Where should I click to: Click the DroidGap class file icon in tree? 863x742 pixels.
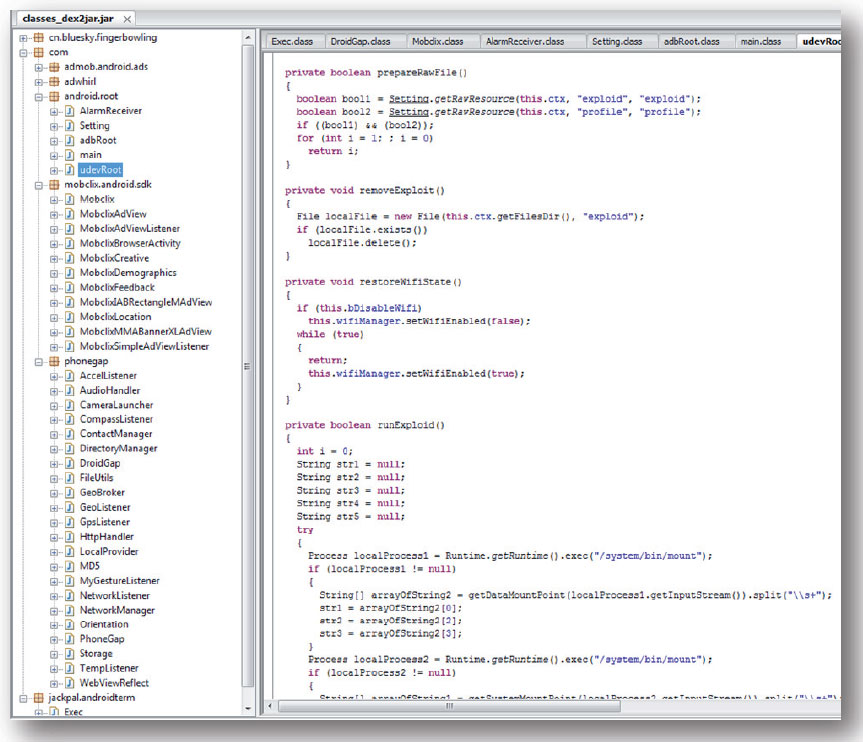click(x=69, y=463)
